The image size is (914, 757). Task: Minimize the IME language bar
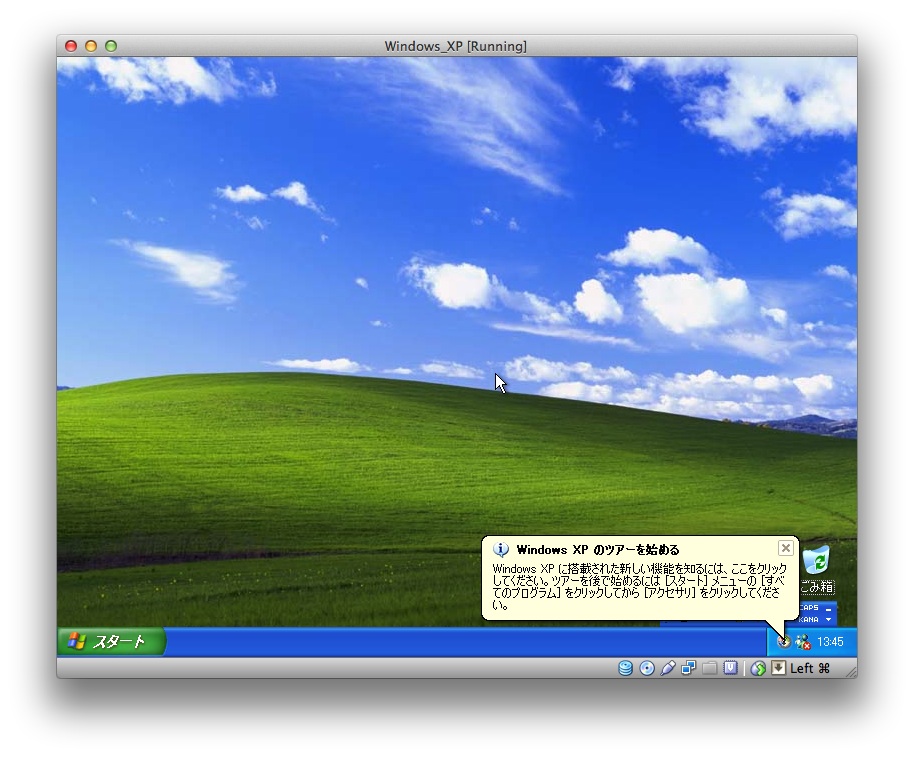(x=829, y=608)
